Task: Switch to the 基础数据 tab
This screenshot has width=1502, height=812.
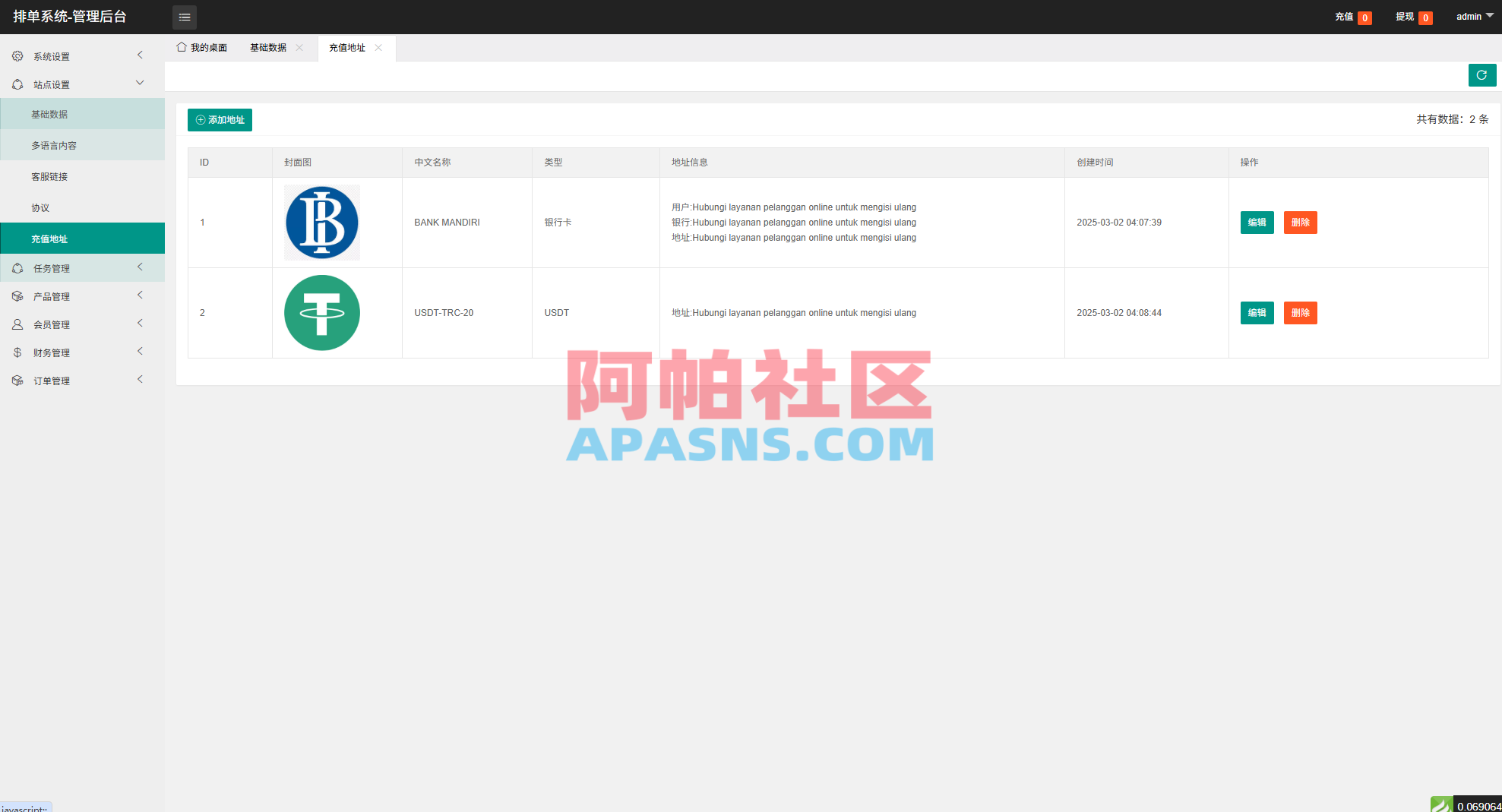Action: coord(267,47)
